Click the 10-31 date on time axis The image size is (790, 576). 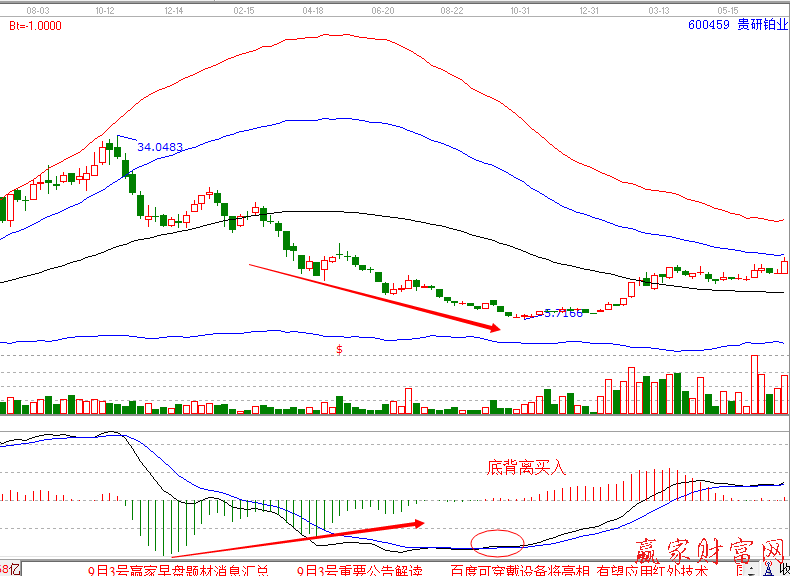pyautogui.click(x=519, y=8)
